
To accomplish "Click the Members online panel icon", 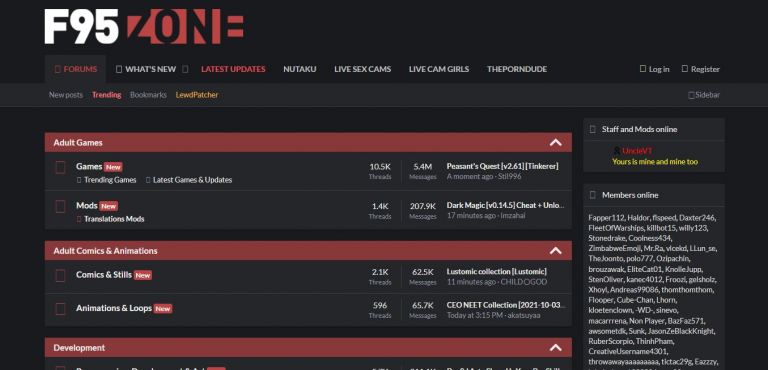I will pyautogui.click(x=593, y=195).
